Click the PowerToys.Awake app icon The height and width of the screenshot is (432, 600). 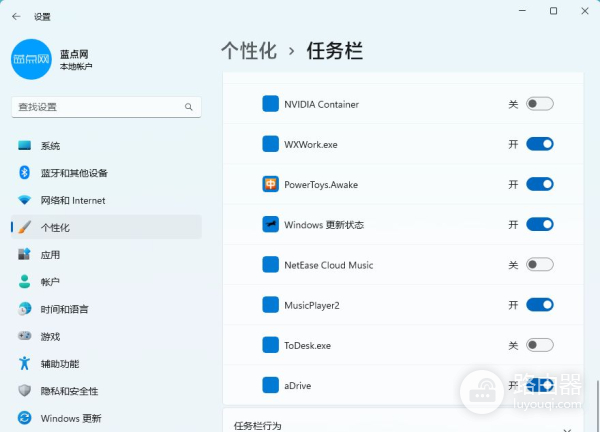tap(271, 184)
